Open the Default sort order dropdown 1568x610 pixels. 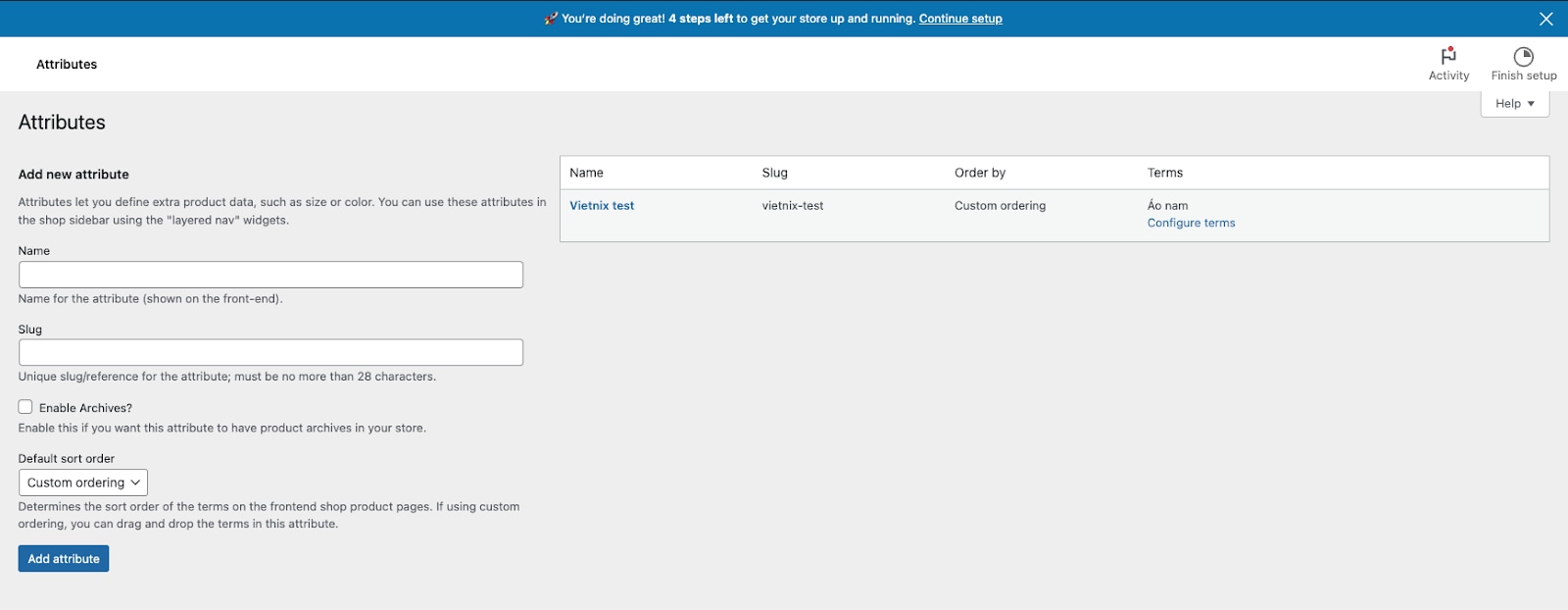point(83,483)
